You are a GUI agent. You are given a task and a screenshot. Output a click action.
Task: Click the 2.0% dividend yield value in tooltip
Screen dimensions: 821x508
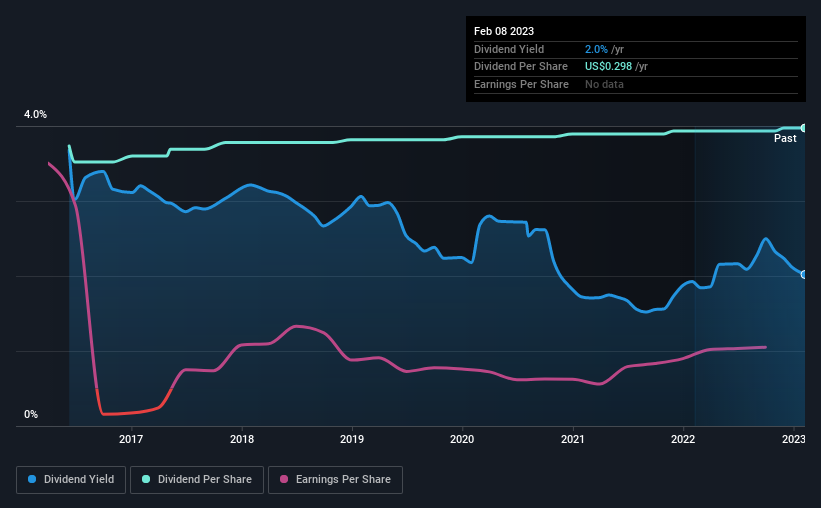click(596, 49)
